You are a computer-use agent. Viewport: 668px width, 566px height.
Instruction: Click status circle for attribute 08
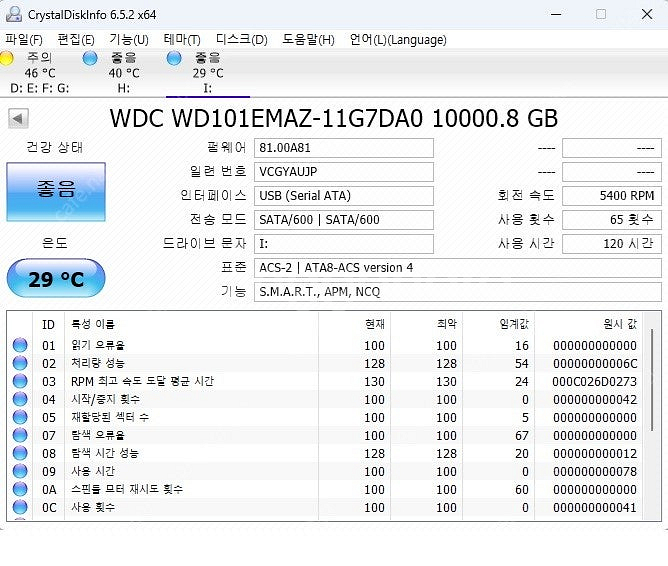click(x=20, y=453)
